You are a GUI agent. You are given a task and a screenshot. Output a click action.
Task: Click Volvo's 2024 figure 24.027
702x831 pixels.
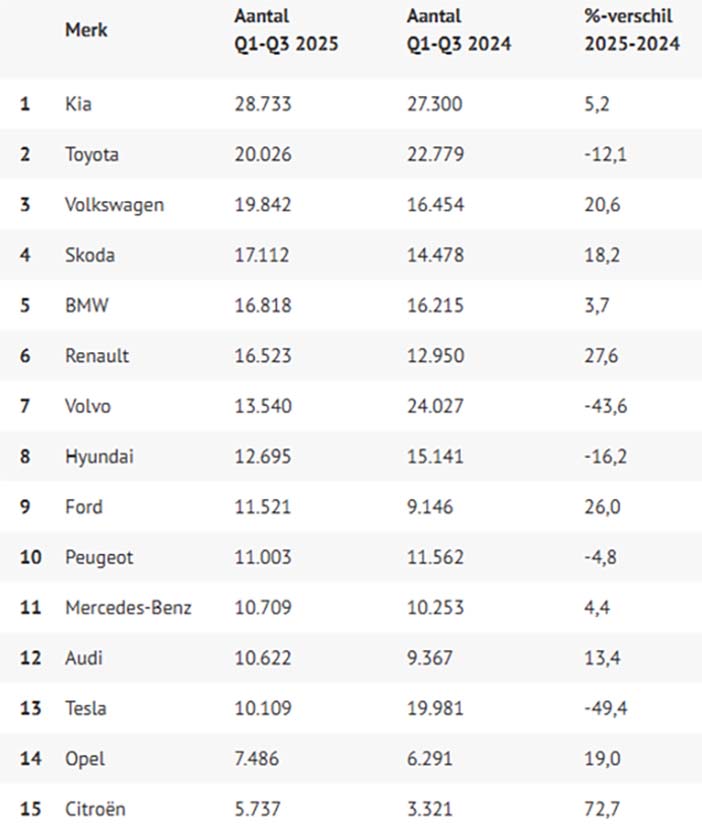pyautogui.click(x=435, y=406)
